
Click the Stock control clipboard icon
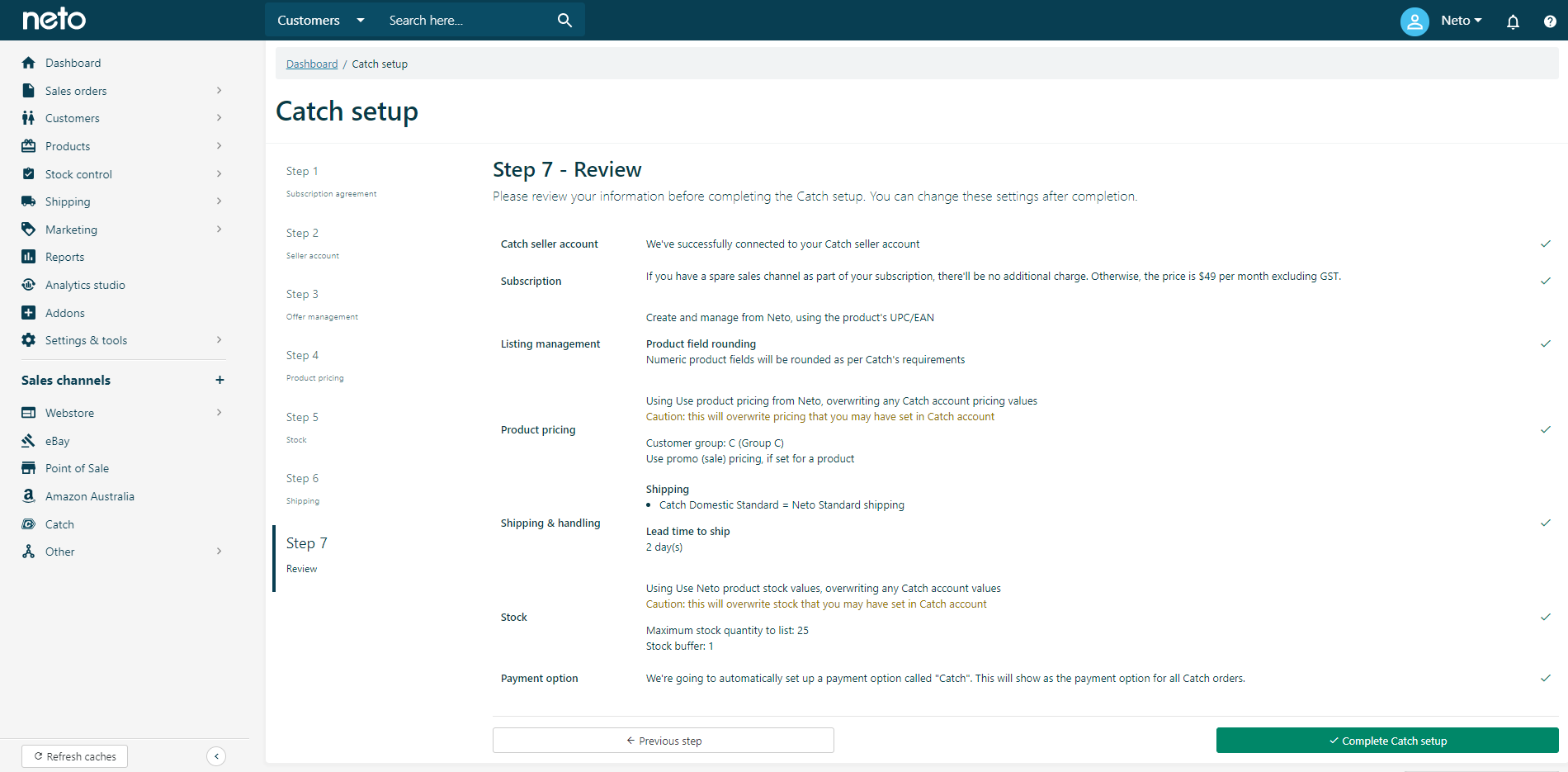click(x=29, y=174)
